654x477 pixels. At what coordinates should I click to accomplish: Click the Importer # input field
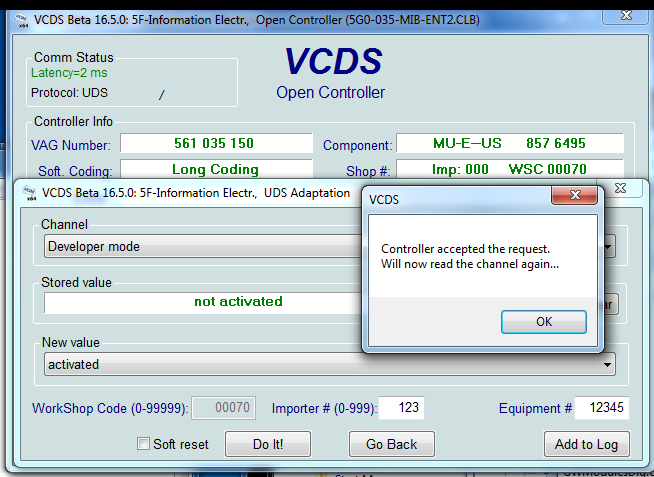coord(401,407)
